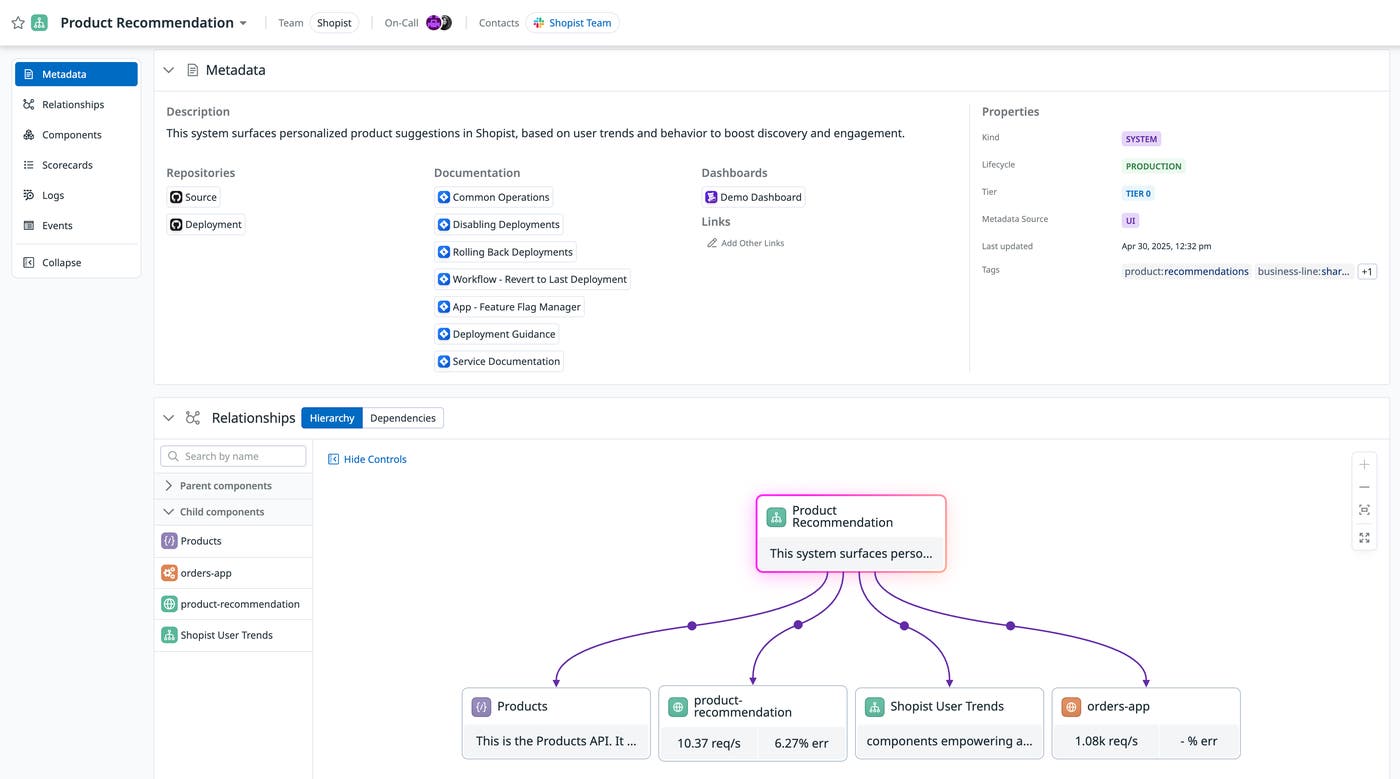Expand the Parent components list

(168, 486)
